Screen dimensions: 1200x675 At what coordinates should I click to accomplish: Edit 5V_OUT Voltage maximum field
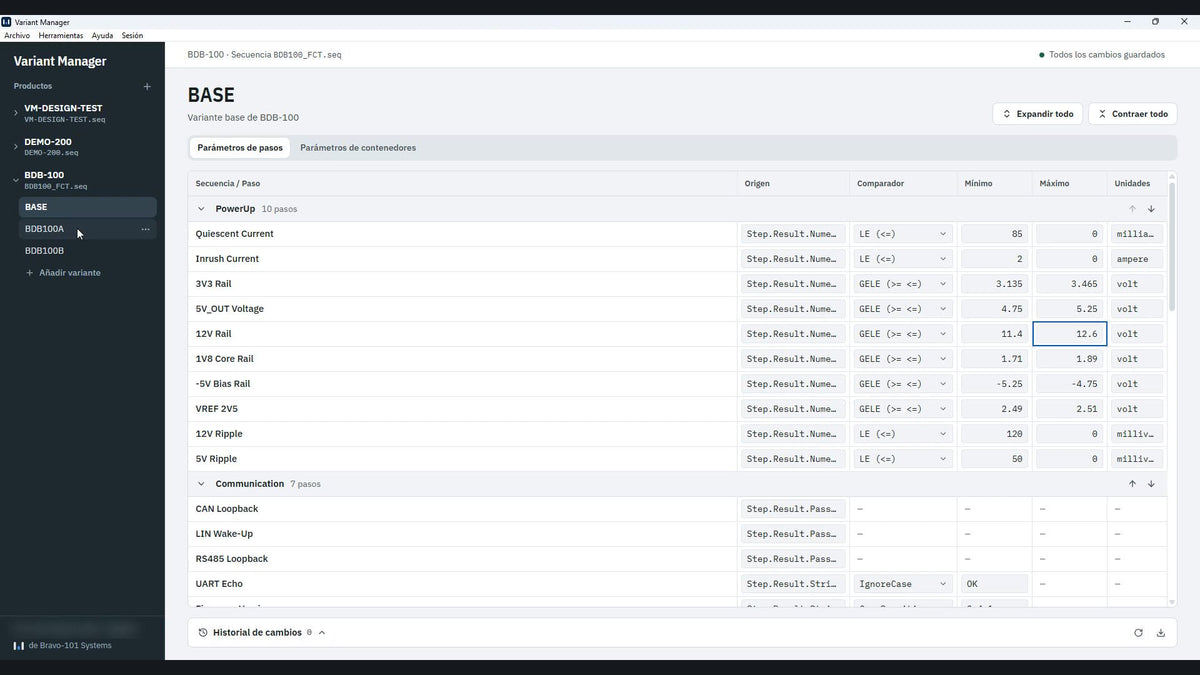(x=1069, y=309)
